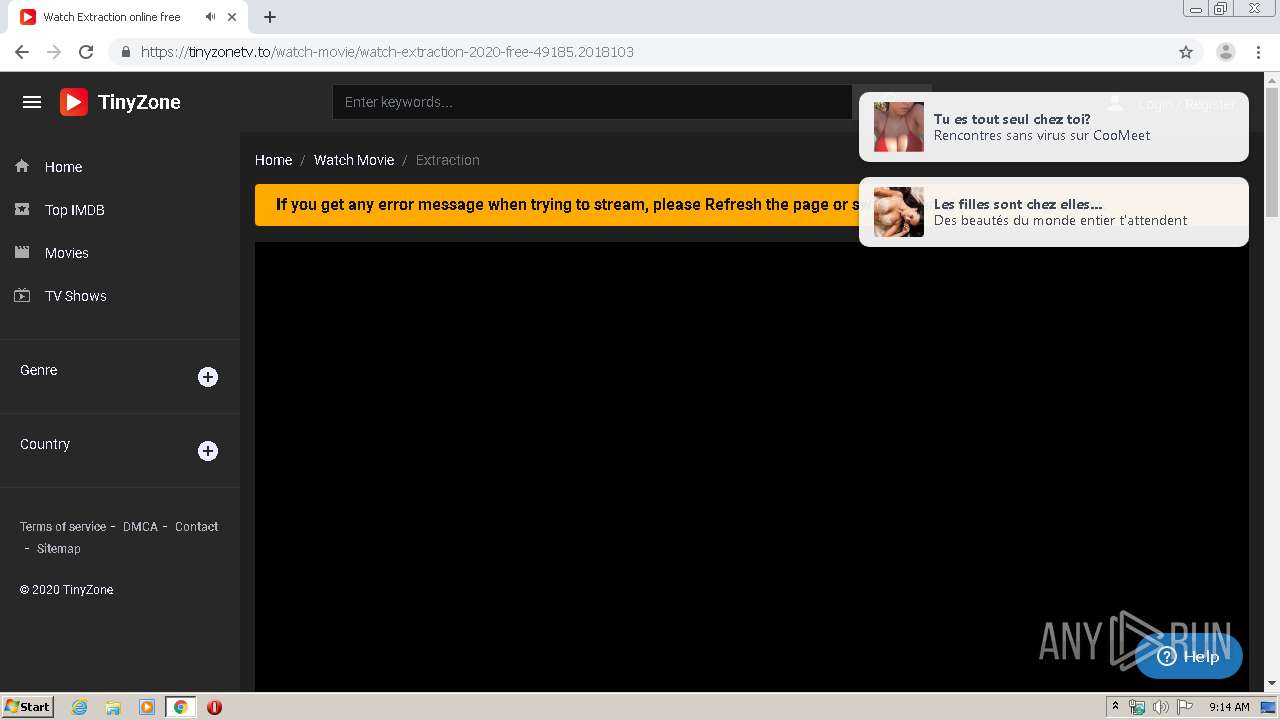Open the hamburger sidebar menu
1280x720 pixels.
32,102
